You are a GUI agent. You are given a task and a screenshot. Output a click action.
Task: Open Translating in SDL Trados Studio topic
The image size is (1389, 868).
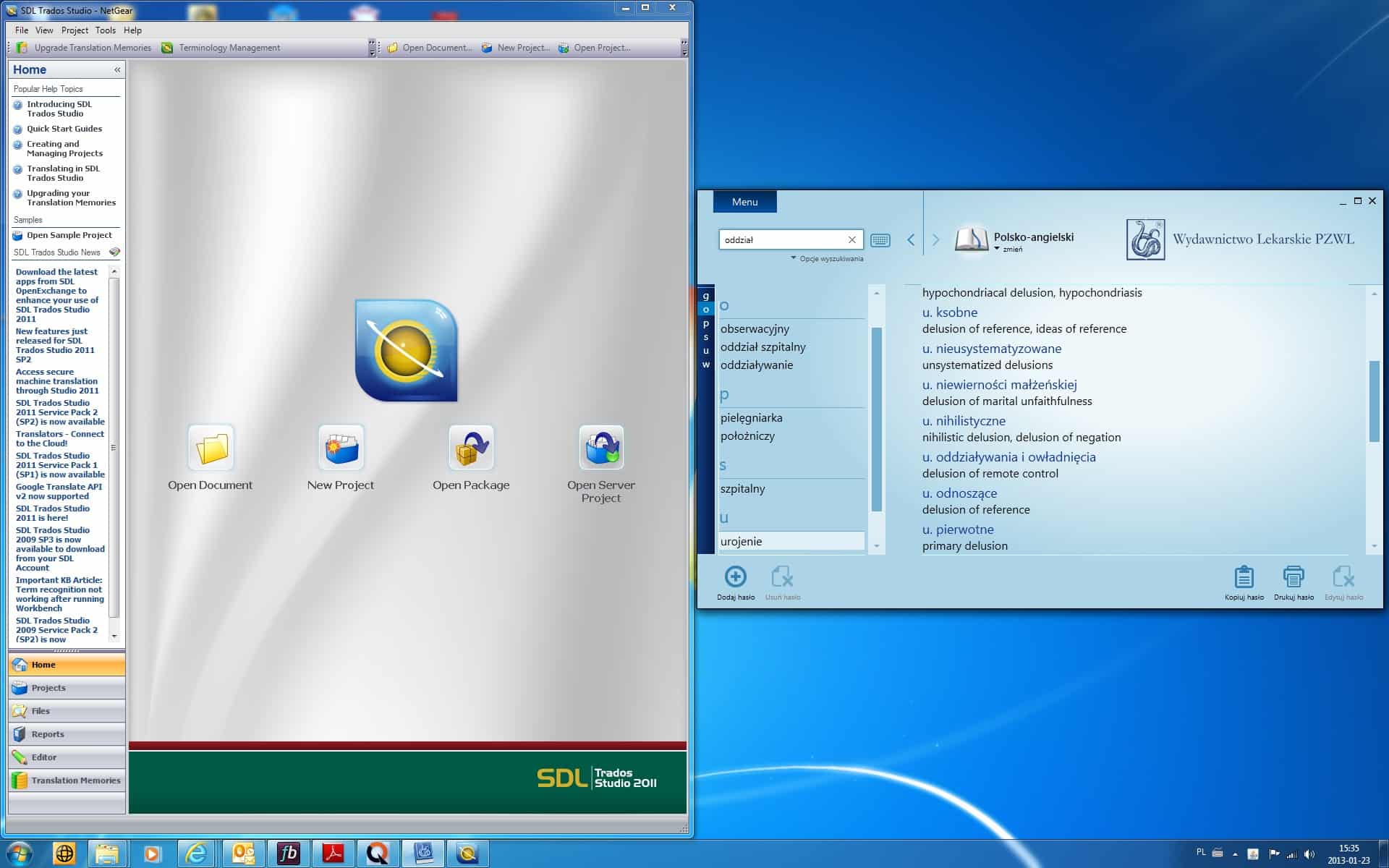point(63,173)
